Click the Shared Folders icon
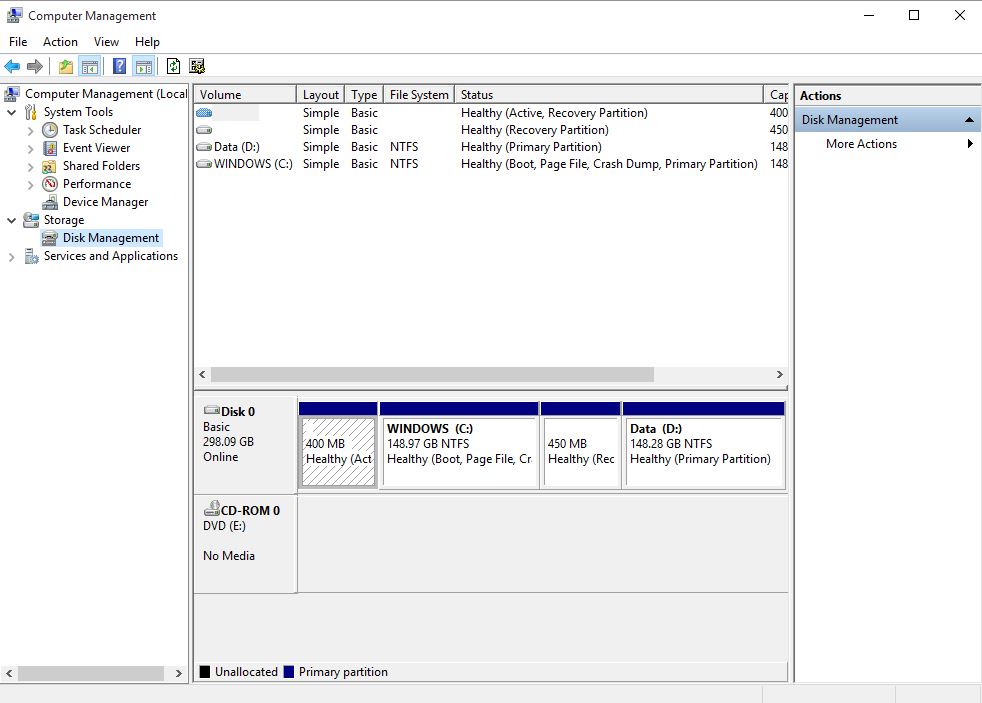Screen dimensions: 982x703 (x=49, y=166)
